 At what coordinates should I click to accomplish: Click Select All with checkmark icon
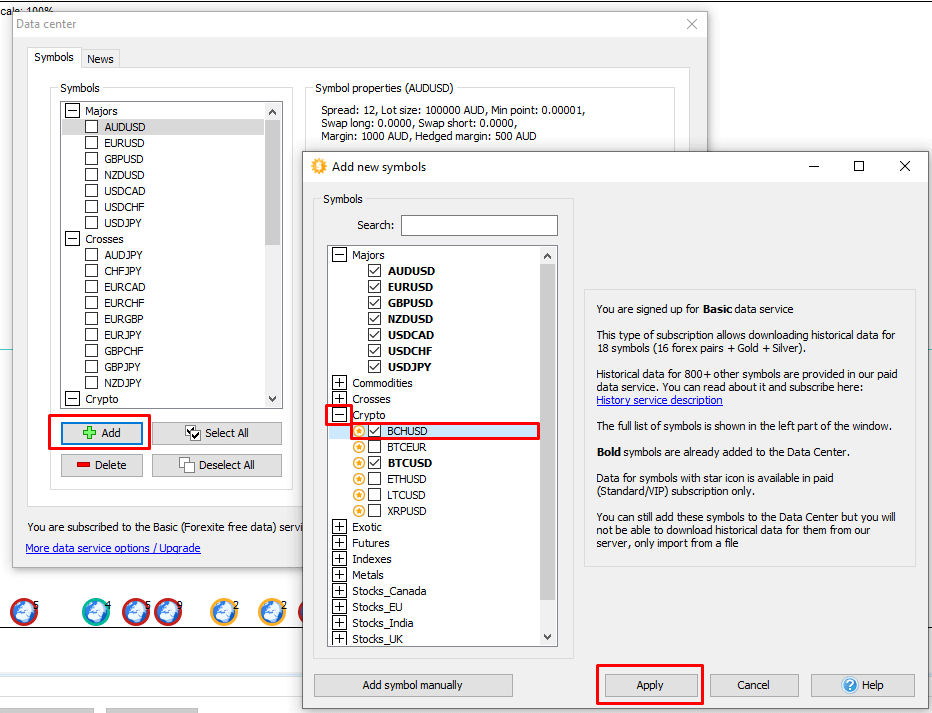coord(216,433)
